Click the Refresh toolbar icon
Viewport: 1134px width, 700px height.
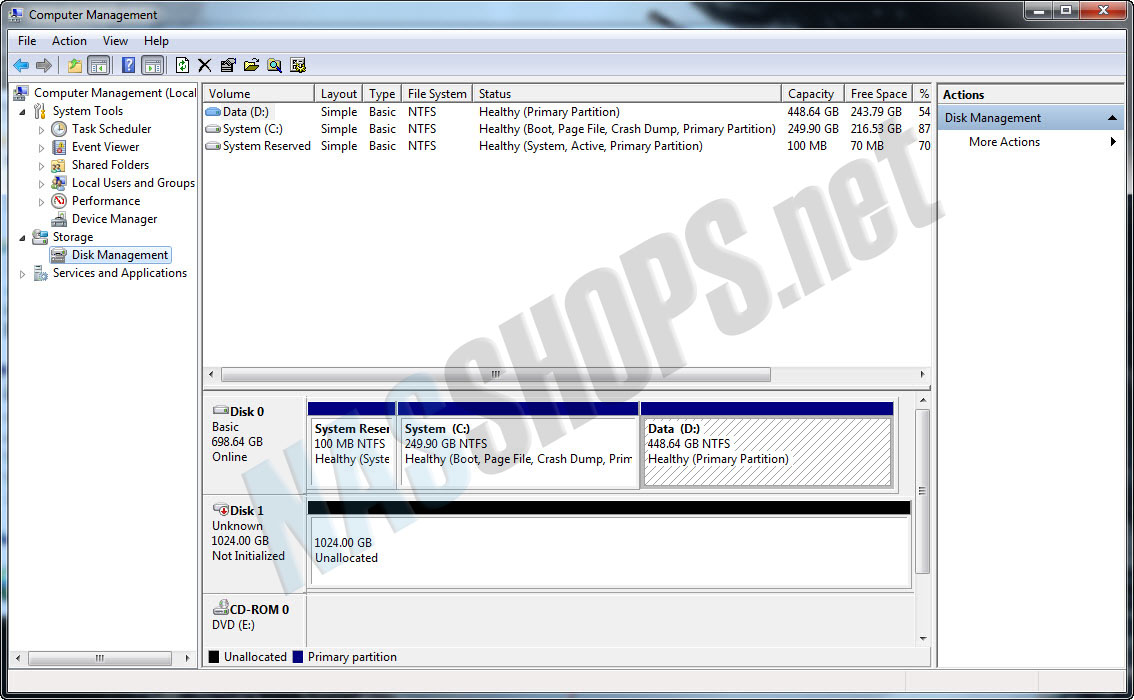click(x=182, y=66)
